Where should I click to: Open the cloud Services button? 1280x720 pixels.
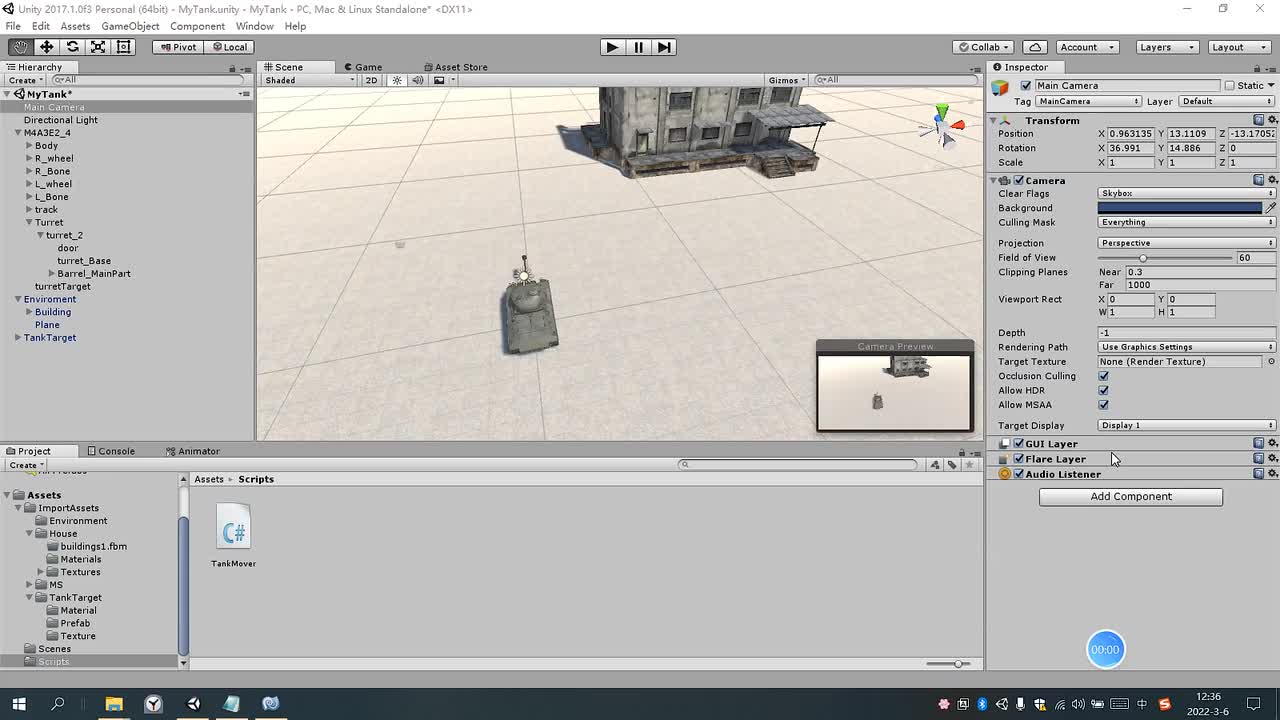click(x=1035, y=47)
